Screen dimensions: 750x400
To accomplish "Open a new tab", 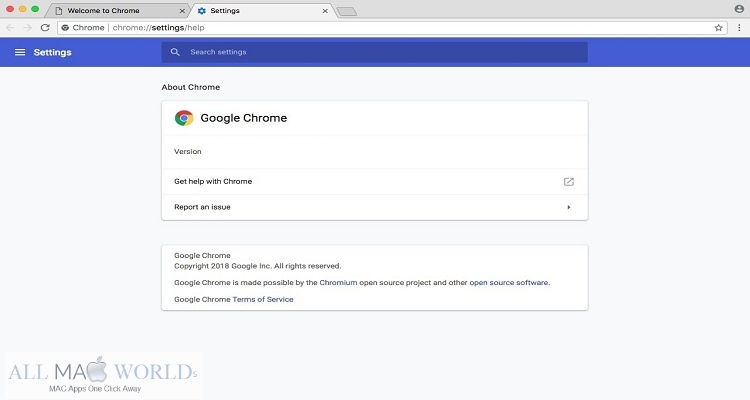I will tap(346, 11).
